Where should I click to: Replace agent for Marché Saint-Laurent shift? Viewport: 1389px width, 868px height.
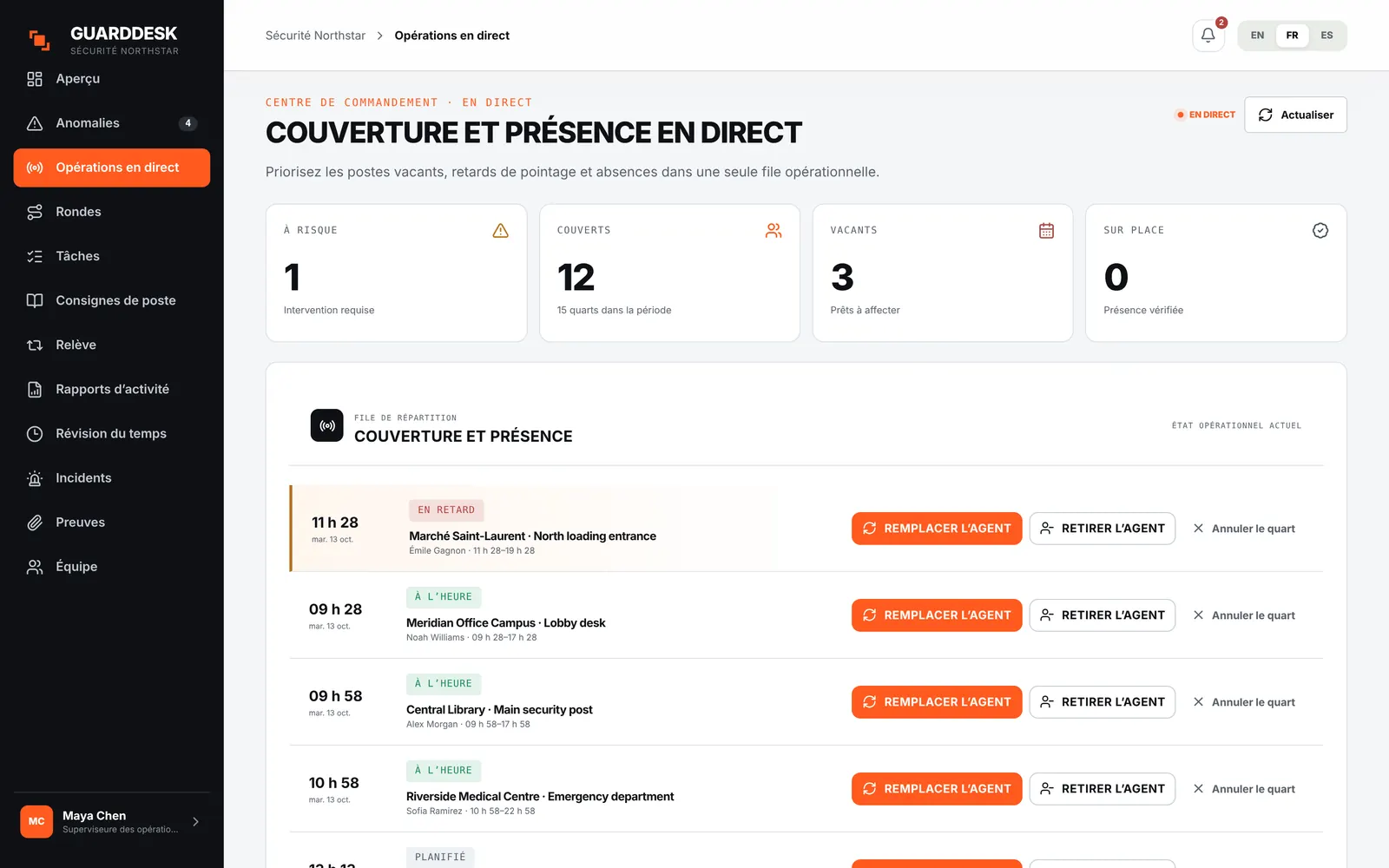[x=937, y=529]
